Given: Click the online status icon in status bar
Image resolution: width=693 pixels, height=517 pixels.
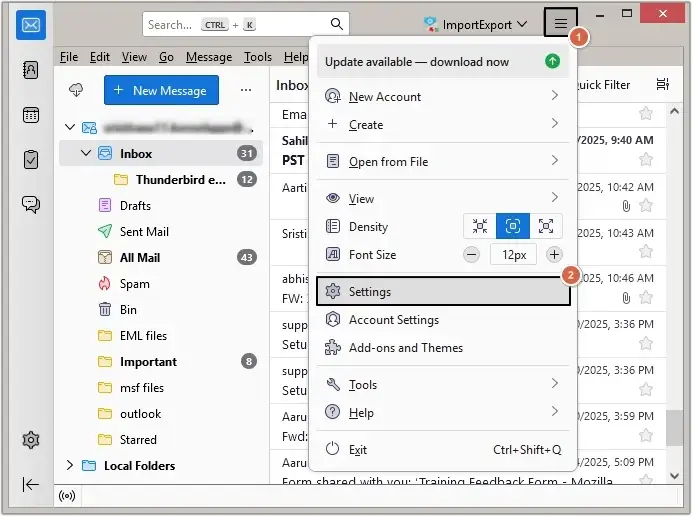Looking at the screenshot, I should [x=67, y=496].
